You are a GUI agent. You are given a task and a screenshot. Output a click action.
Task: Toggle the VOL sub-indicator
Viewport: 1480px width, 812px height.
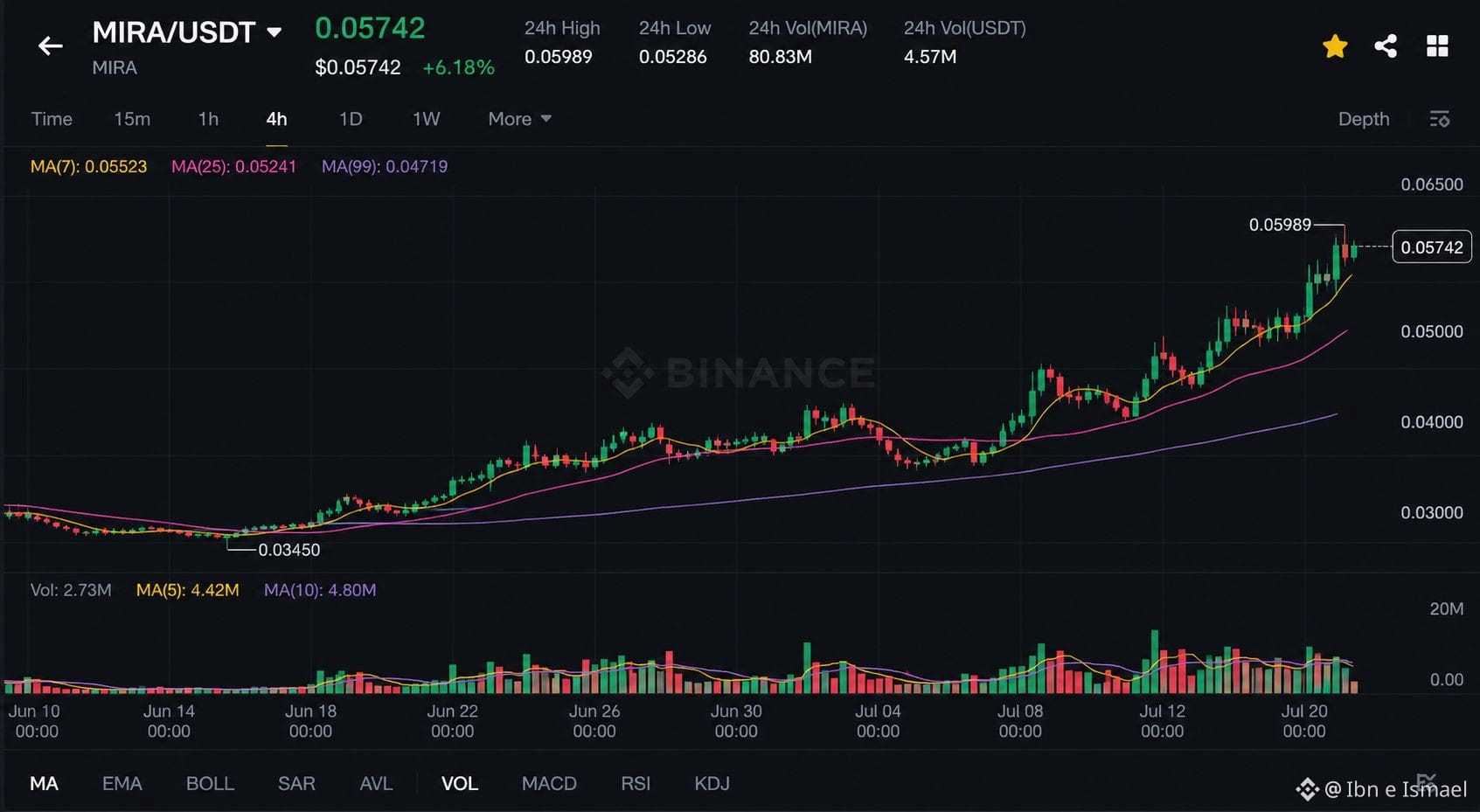pos(460,783)
